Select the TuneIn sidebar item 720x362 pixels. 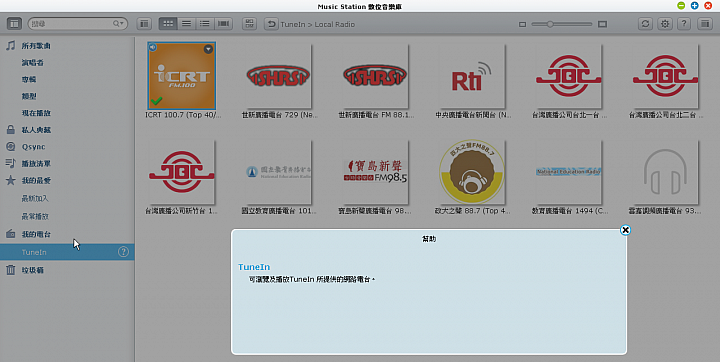(67, 252)
